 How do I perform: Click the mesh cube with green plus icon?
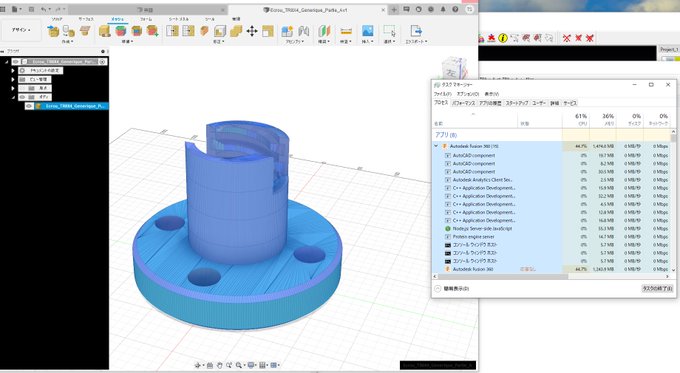click(152, 31)
